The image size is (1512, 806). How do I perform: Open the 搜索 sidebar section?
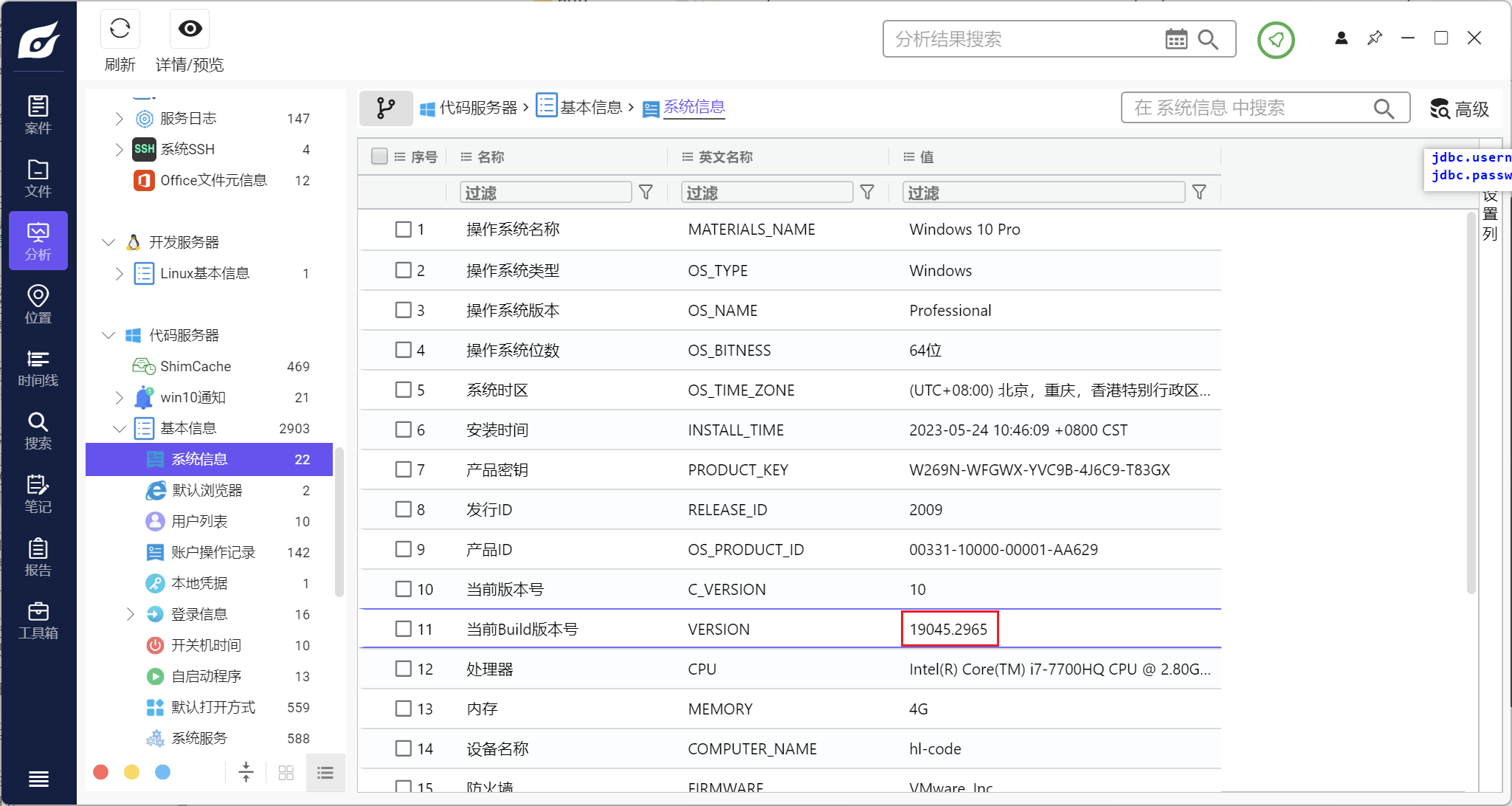[x=38, y=431]
